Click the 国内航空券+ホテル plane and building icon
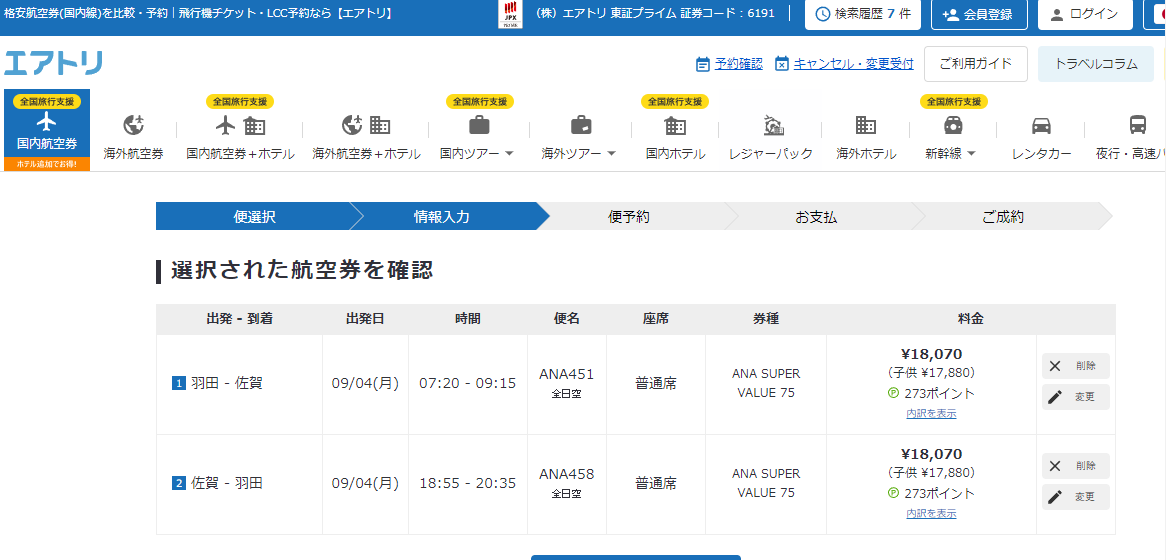1166x560 pixels. [240, 125]
